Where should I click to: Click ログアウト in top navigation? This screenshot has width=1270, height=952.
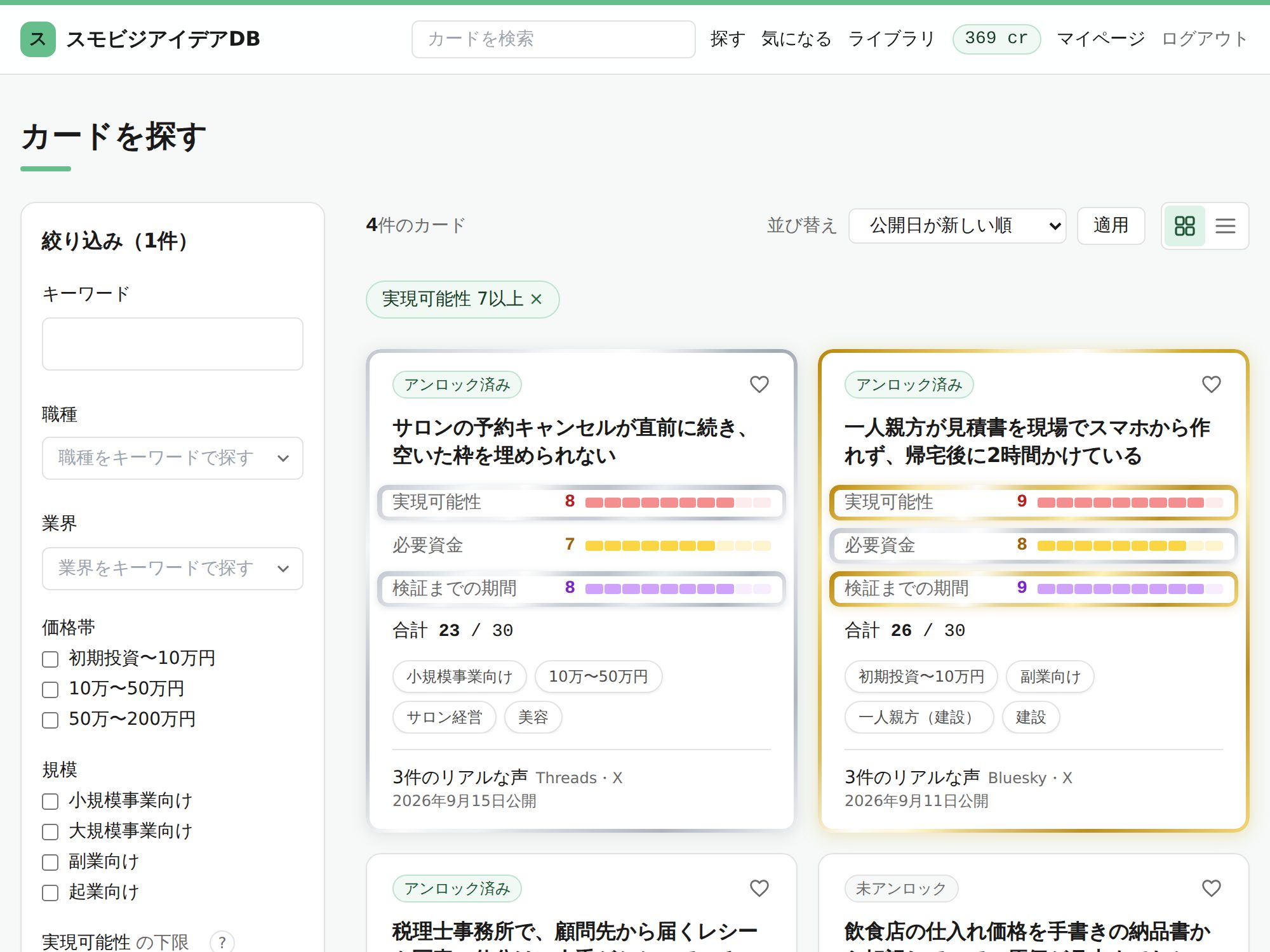[x=1205, y=39]
